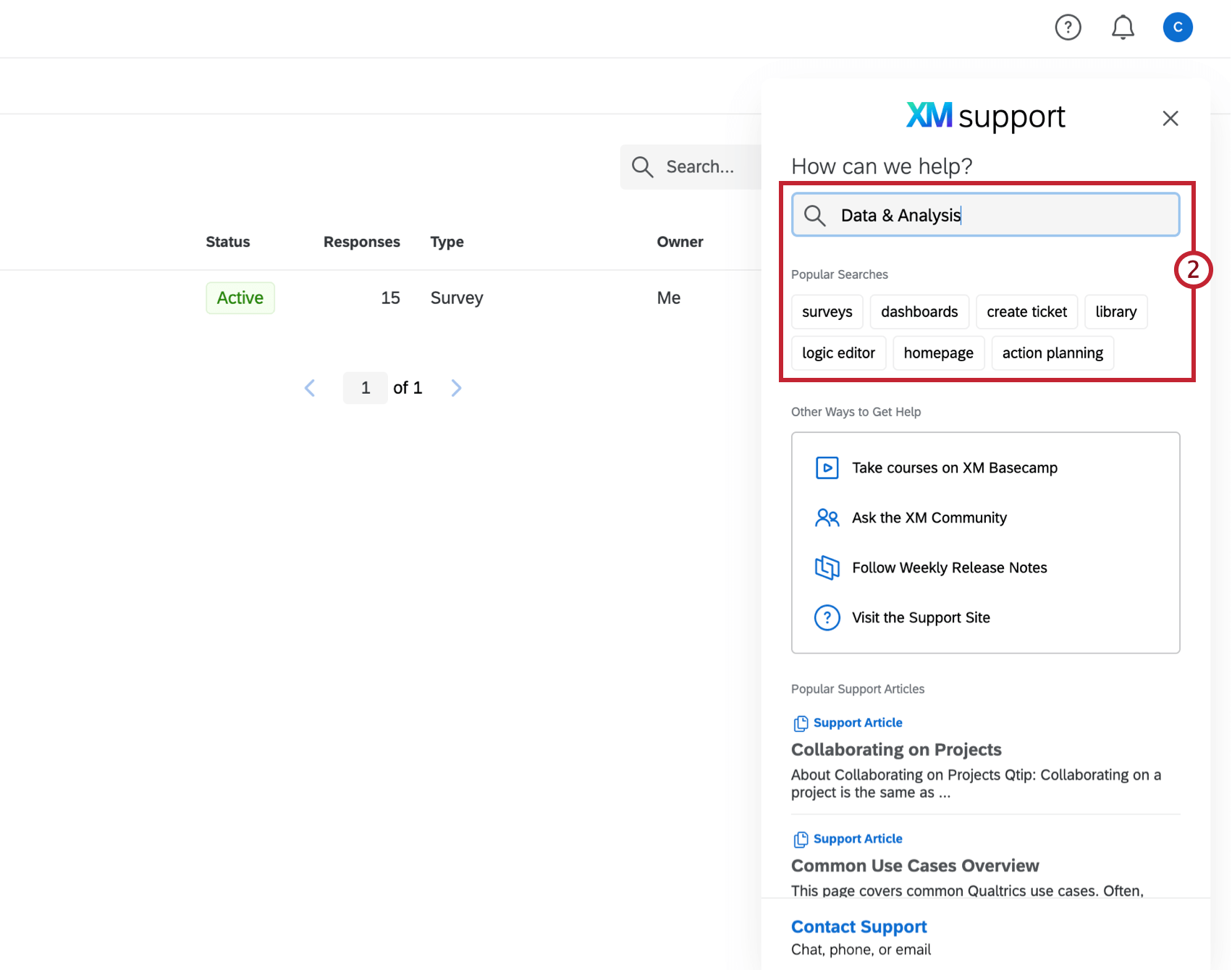Click the Data & Analysis search field
This screenshot has height=970, width=1232.
(986, 215)
